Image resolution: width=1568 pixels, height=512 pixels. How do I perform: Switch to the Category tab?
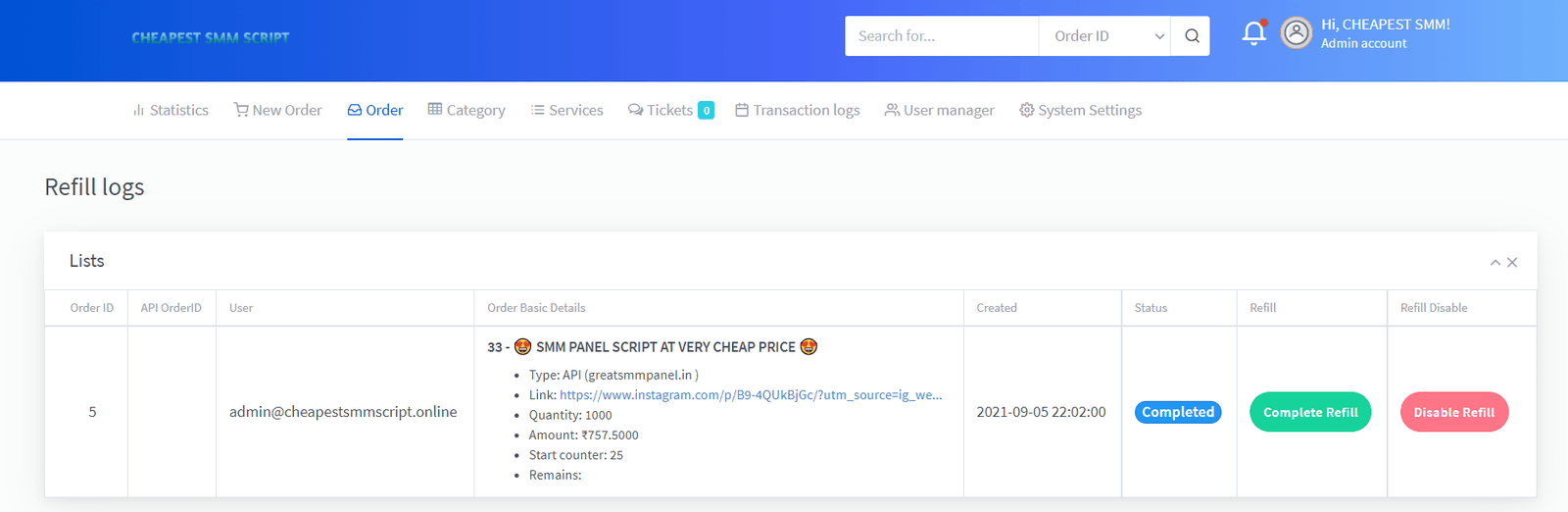[x=466, y=111]
